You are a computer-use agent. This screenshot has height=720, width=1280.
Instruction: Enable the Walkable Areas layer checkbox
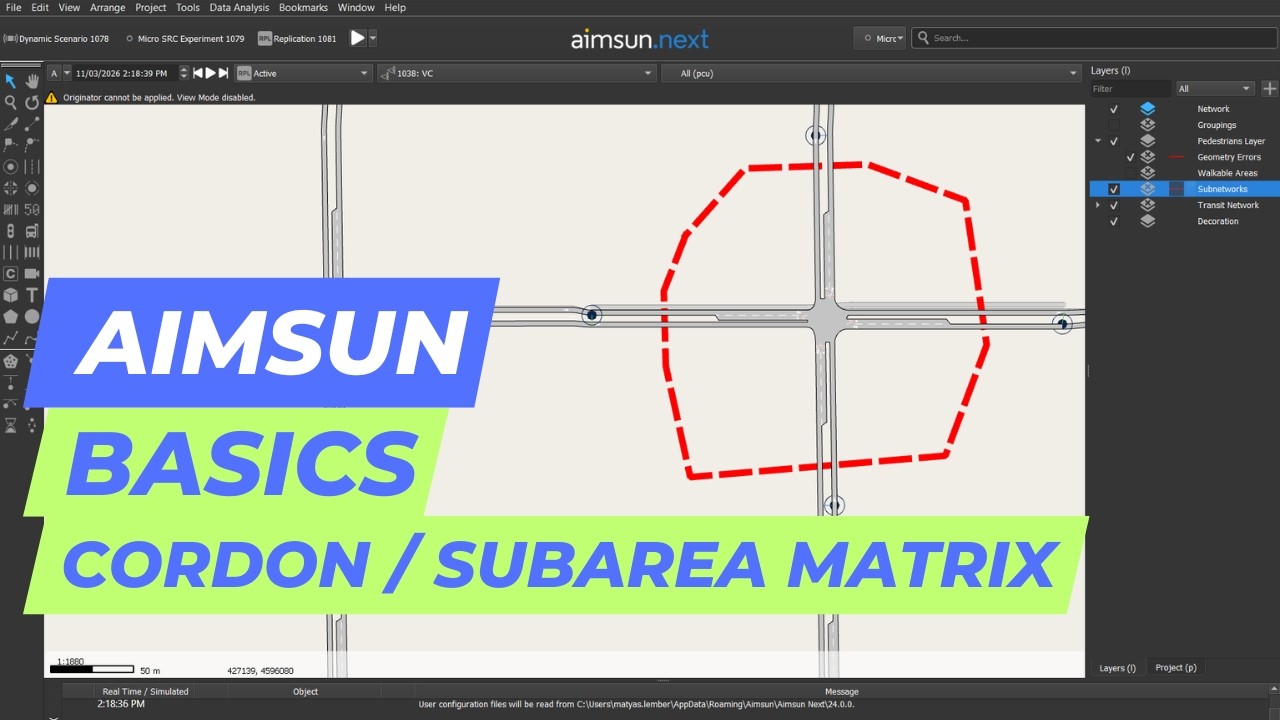click(1131, 173)
